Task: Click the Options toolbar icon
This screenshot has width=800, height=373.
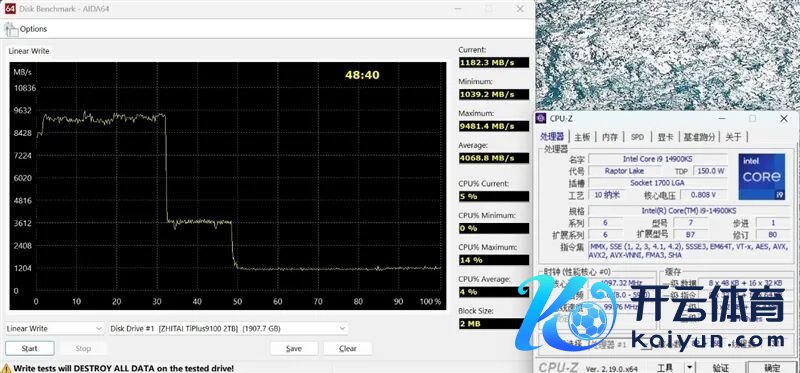Action: tap(11, 30)
